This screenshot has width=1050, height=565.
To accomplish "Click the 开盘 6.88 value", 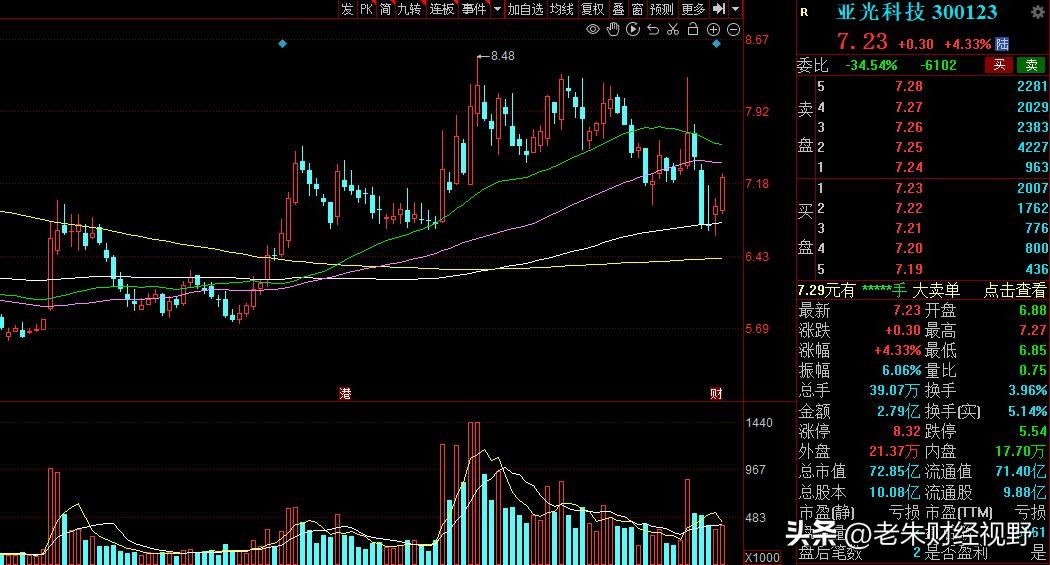I will [1033, 311].
